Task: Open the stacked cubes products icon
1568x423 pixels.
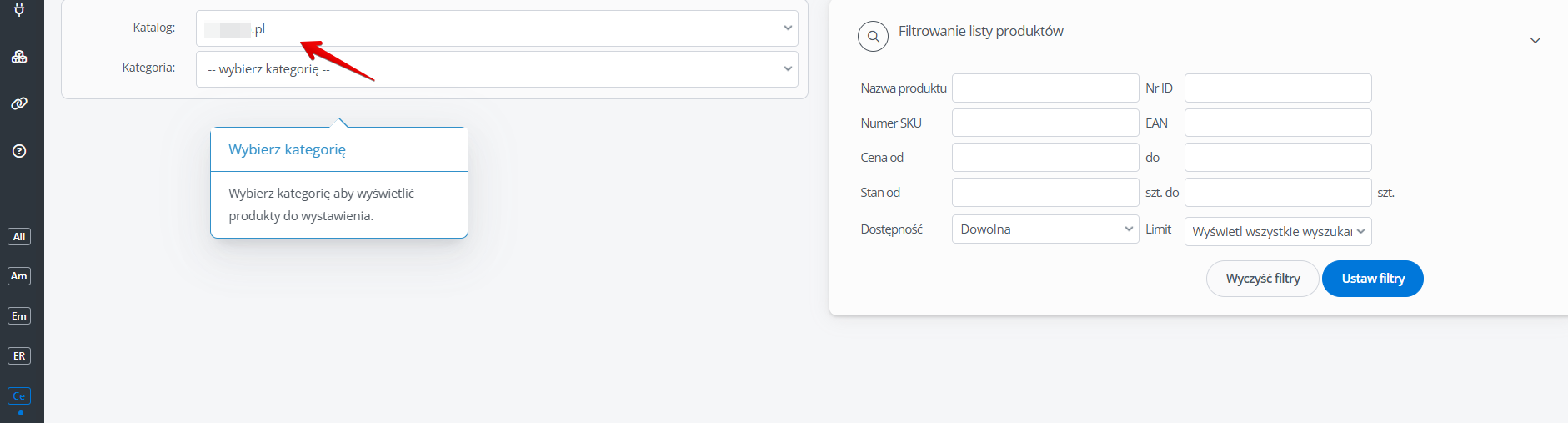Action: pyautogui.click(x=19, y=57)
